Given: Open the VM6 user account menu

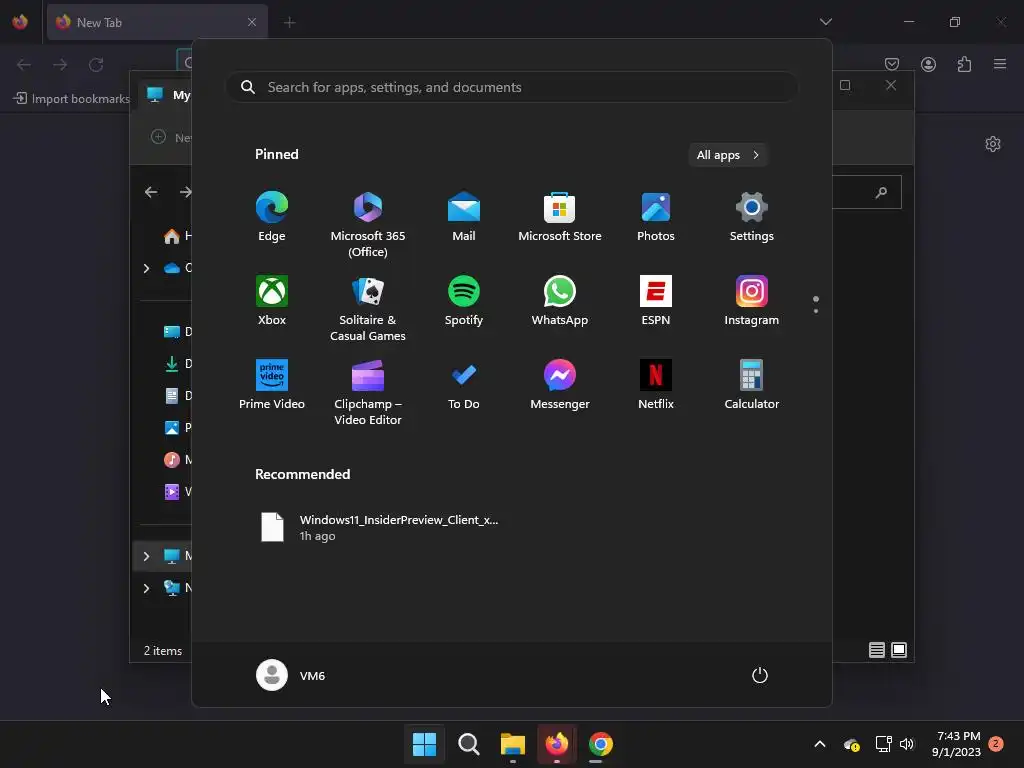Looking at the screenshot, I should tap(291, 675).
